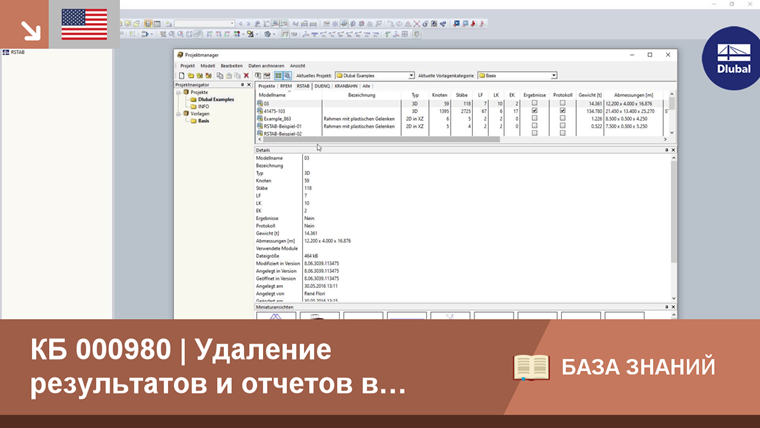Open the combo box in main RSTAB toolbar

pyautogui.click(x=232, y=23)
